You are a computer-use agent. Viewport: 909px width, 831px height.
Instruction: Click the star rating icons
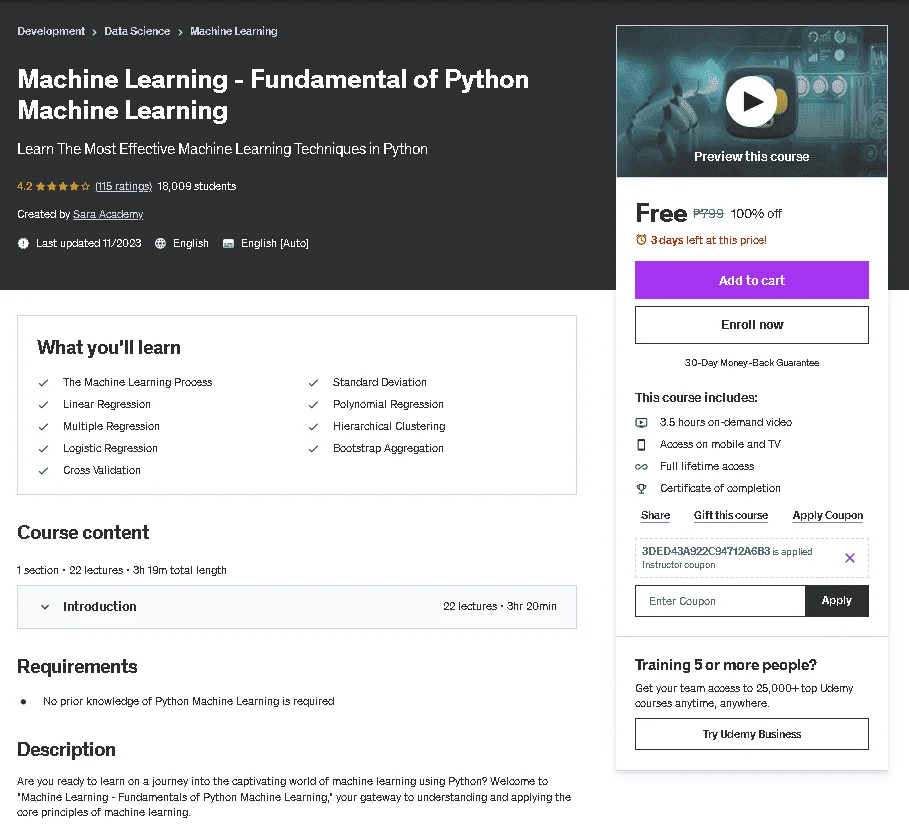63,187
